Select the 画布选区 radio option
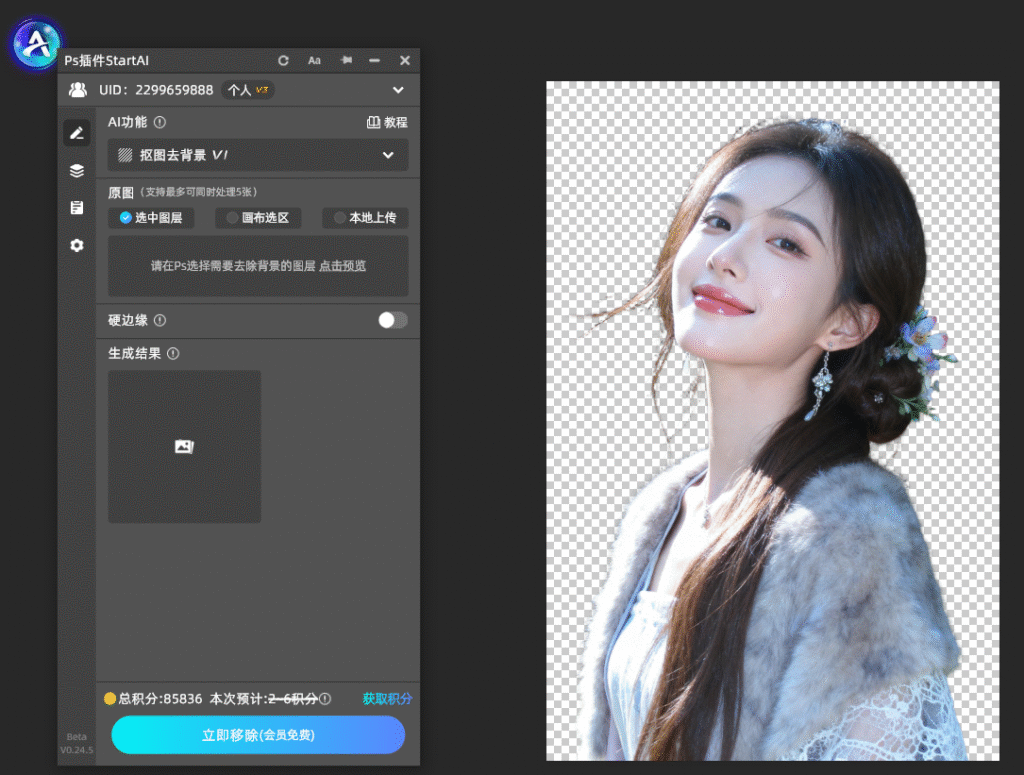1024x775 pixels. tap(258, 218)
